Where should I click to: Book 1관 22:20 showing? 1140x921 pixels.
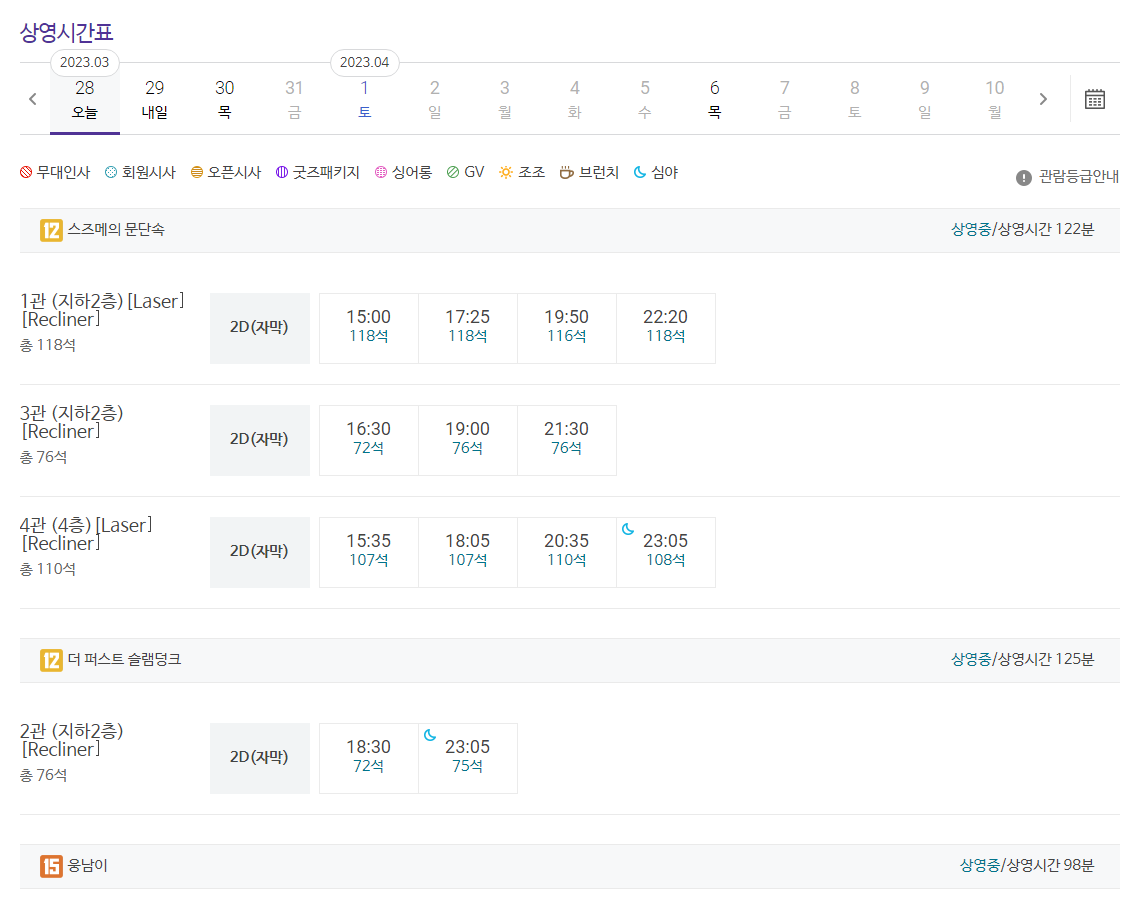pos(665,328)
